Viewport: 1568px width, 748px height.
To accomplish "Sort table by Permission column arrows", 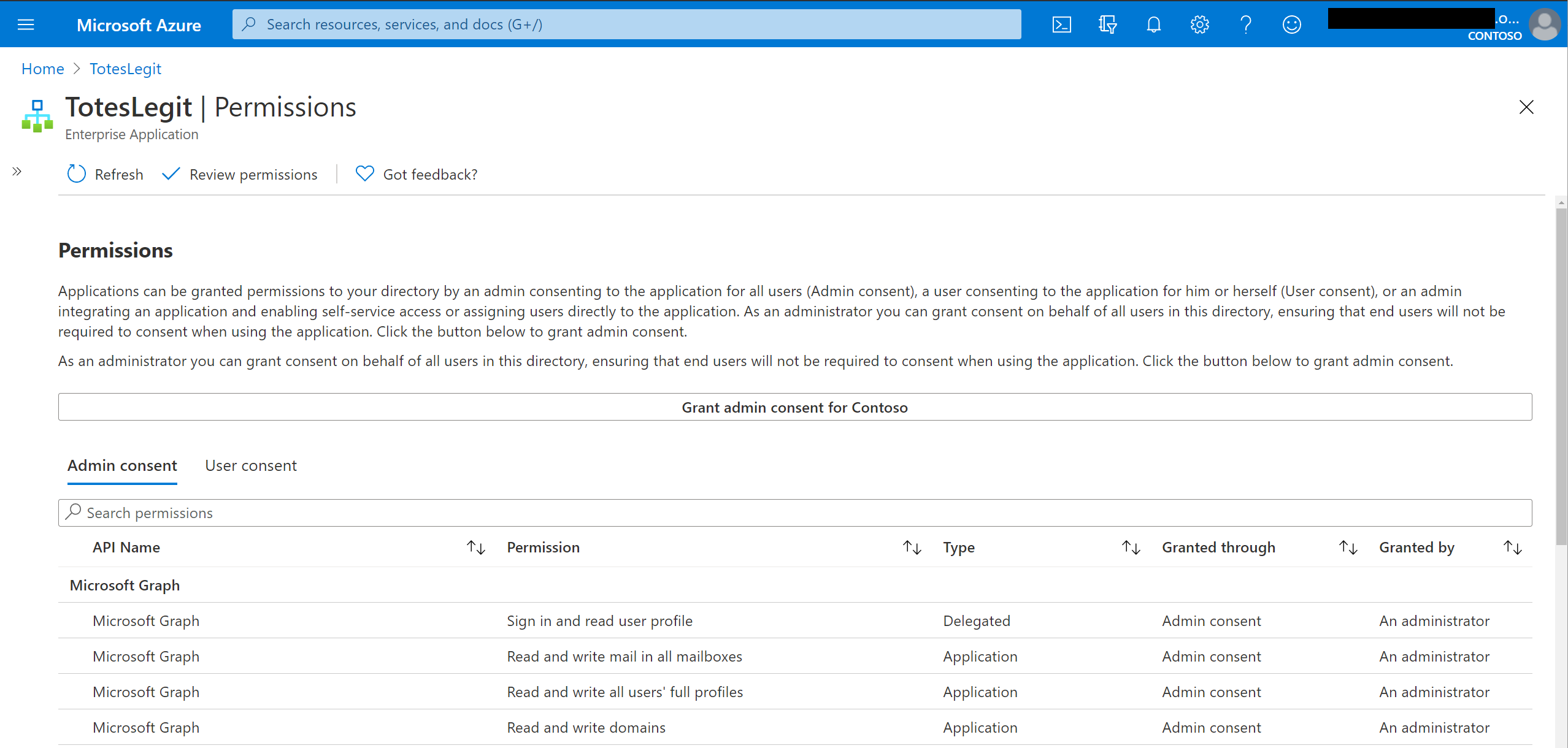I will point(912,548).
